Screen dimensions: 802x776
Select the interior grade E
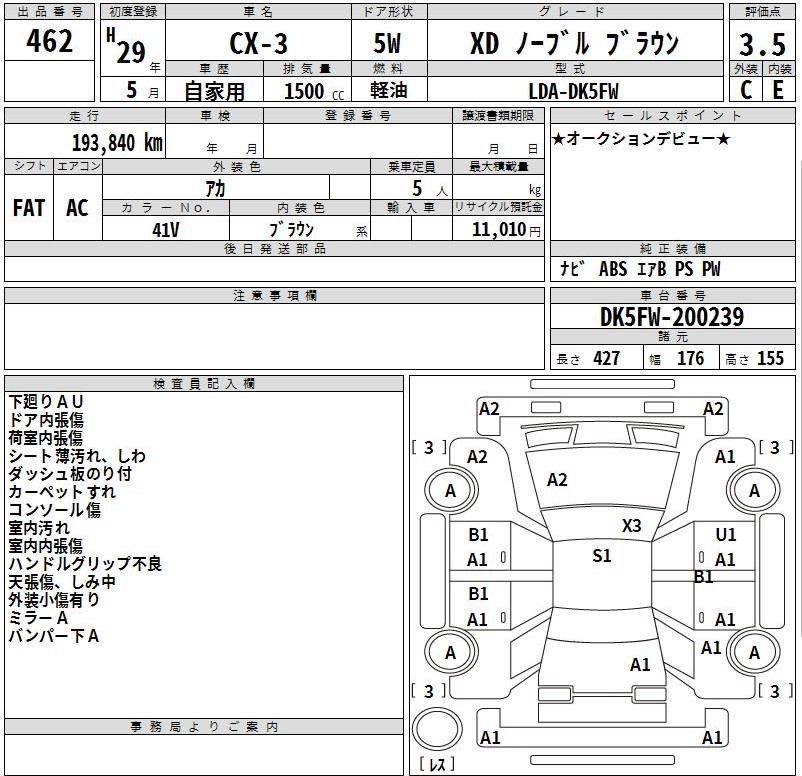tap(778, 90)
